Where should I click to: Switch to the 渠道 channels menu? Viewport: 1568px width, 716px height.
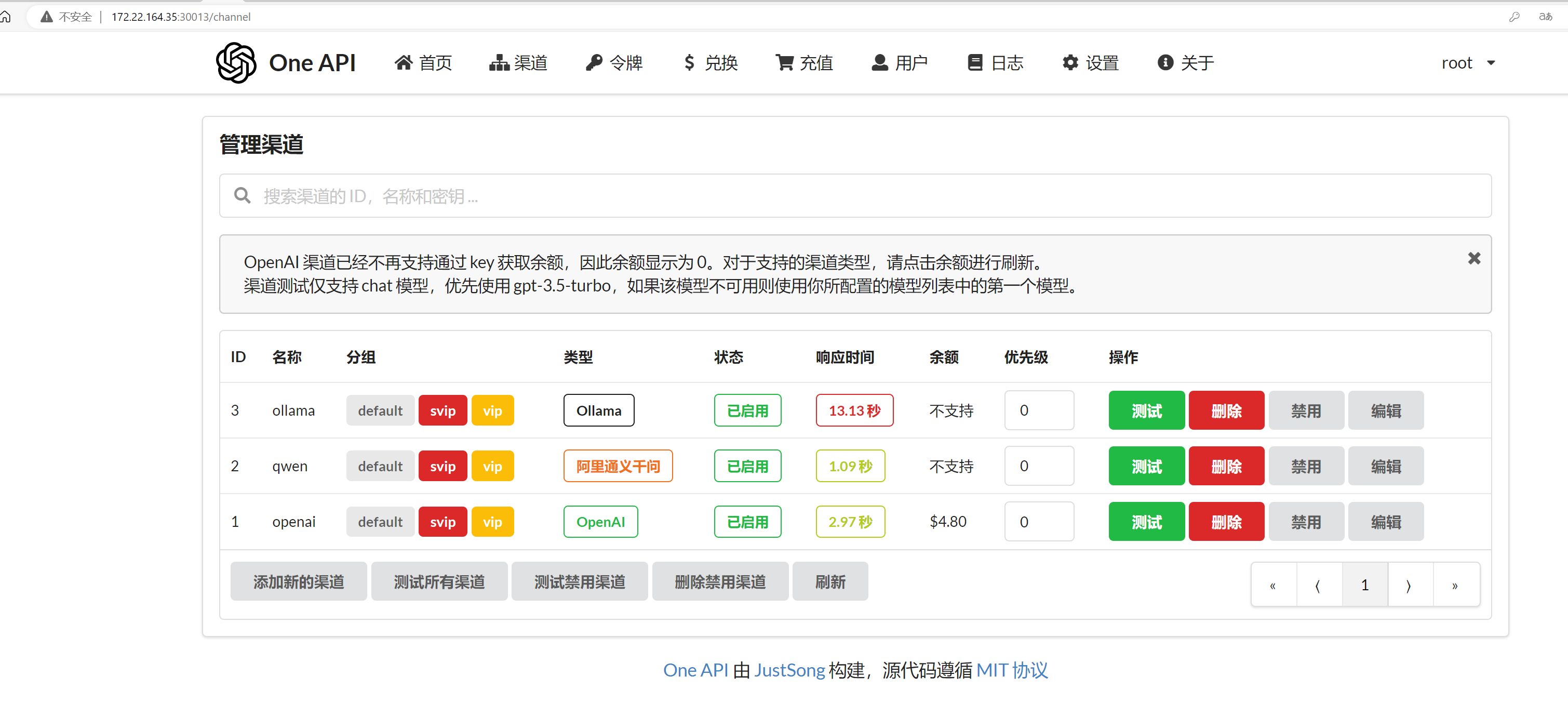pyautogui.click(x=518, y=63)
